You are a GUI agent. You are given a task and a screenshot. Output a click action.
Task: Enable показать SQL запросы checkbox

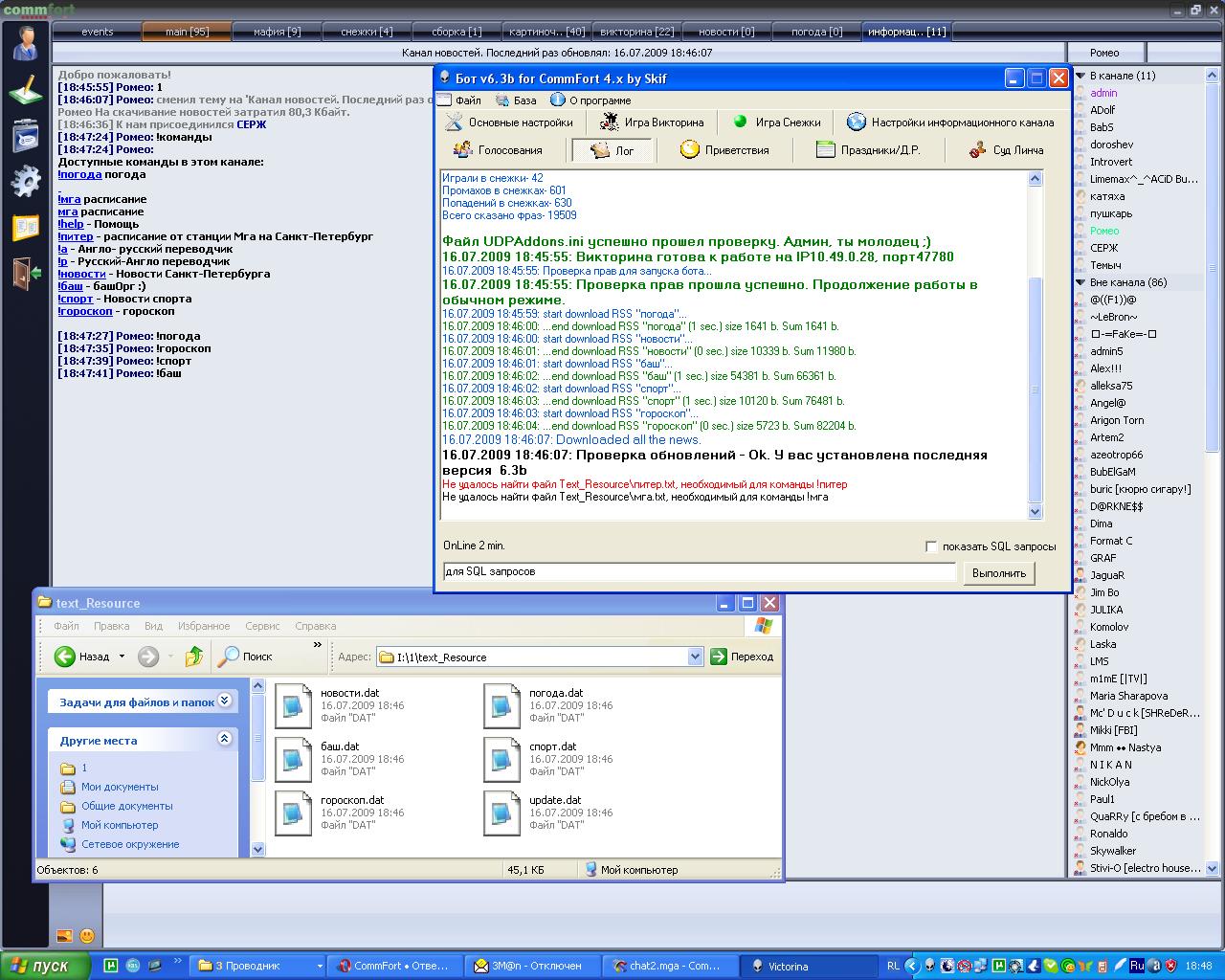[931, 546]
